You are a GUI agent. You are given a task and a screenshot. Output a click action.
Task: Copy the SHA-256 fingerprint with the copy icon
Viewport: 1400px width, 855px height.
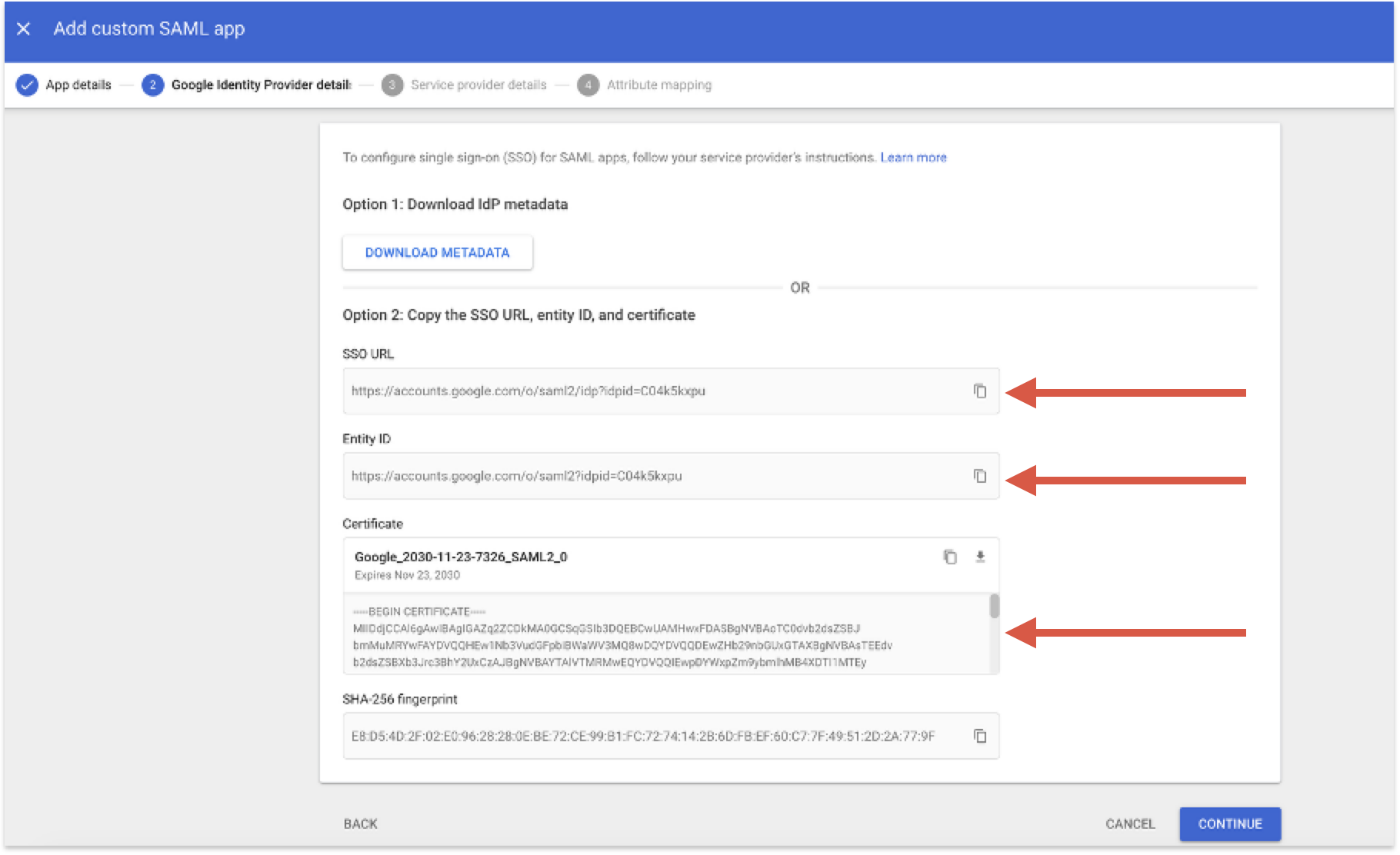pyautogui.click(x=980, y=736)
